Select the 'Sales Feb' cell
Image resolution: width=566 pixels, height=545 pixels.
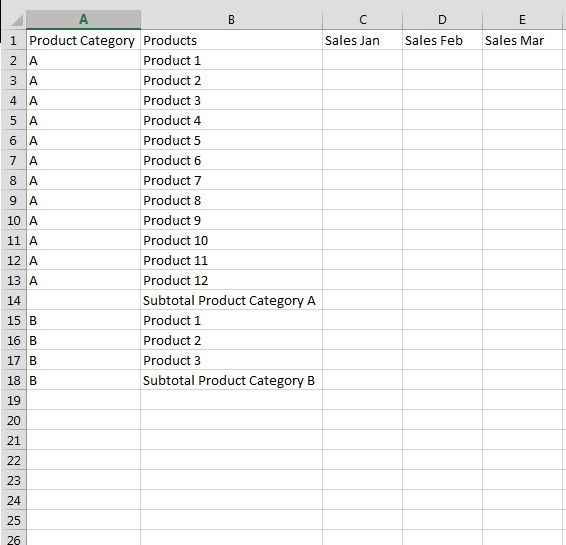[x=442, y=40]
